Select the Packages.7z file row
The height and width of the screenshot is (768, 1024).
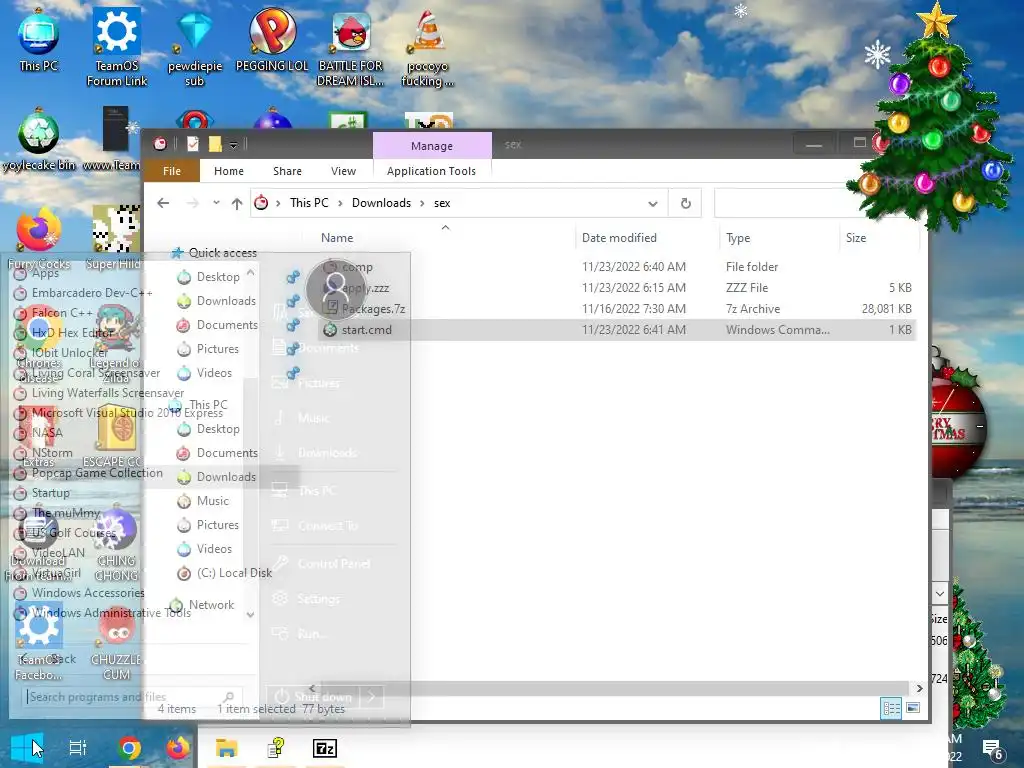tap(617, 309)
